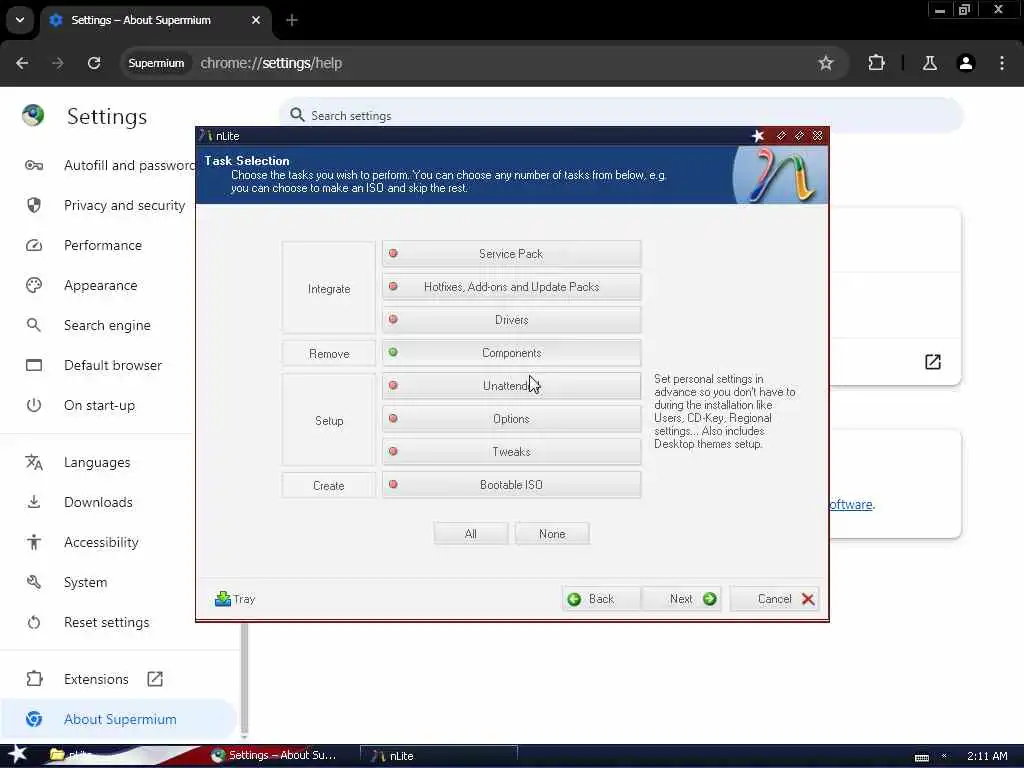Image resolution: width=1024 pixels, height=768 pixels.
Task: Click the Extensions external link icon
Action: [155, 679]
